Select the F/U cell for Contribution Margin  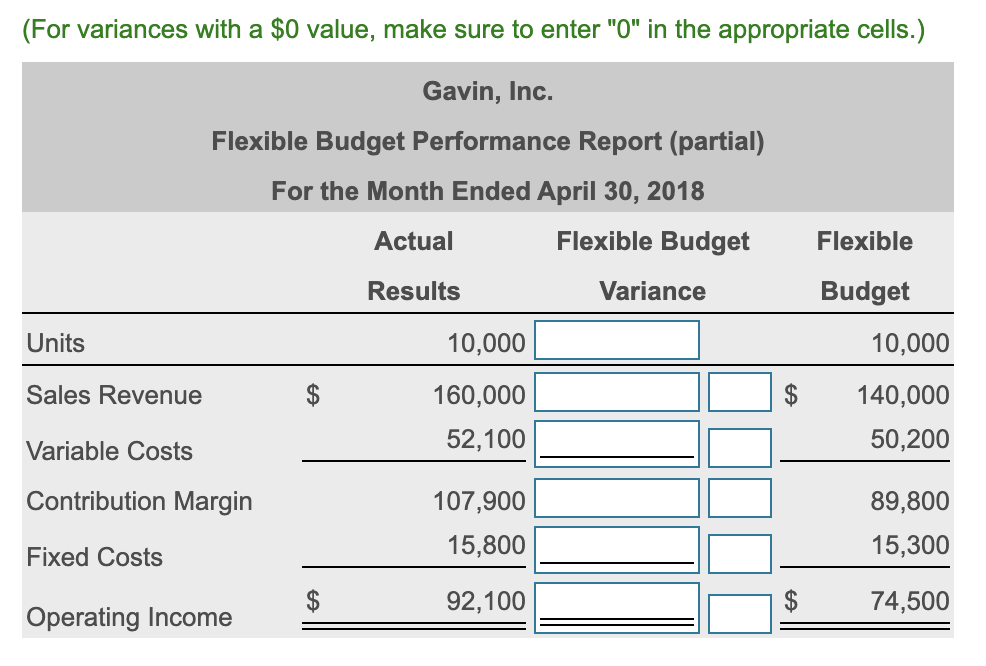click(739, 498)
